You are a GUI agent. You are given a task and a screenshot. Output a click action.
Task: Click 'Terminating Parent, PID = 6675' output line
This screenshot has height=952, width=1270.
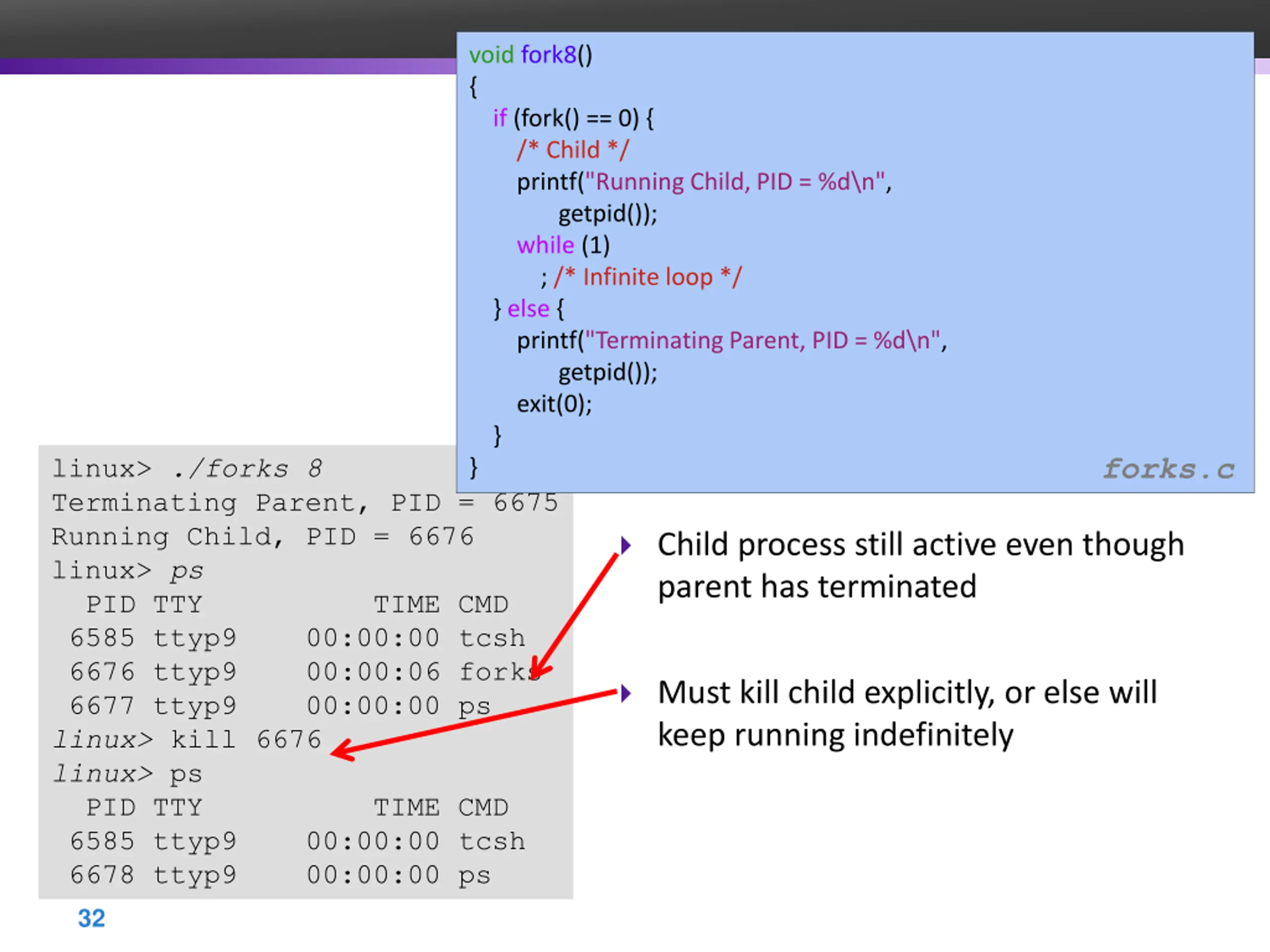304,503
